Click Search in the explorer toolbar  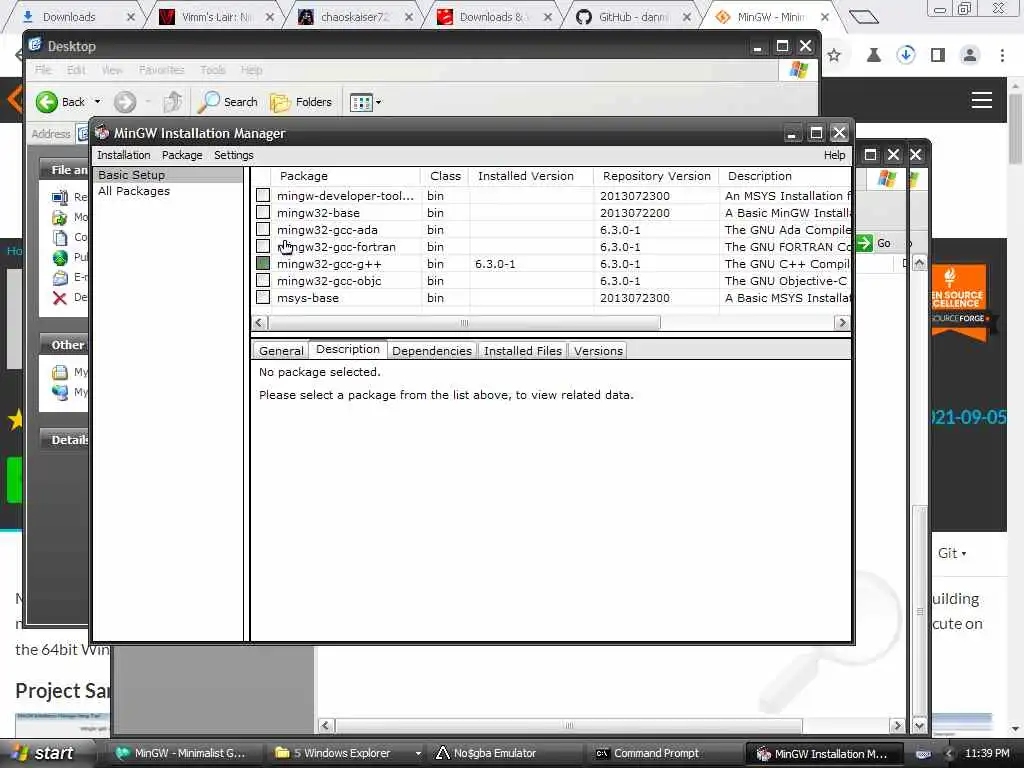click(228, 102)
